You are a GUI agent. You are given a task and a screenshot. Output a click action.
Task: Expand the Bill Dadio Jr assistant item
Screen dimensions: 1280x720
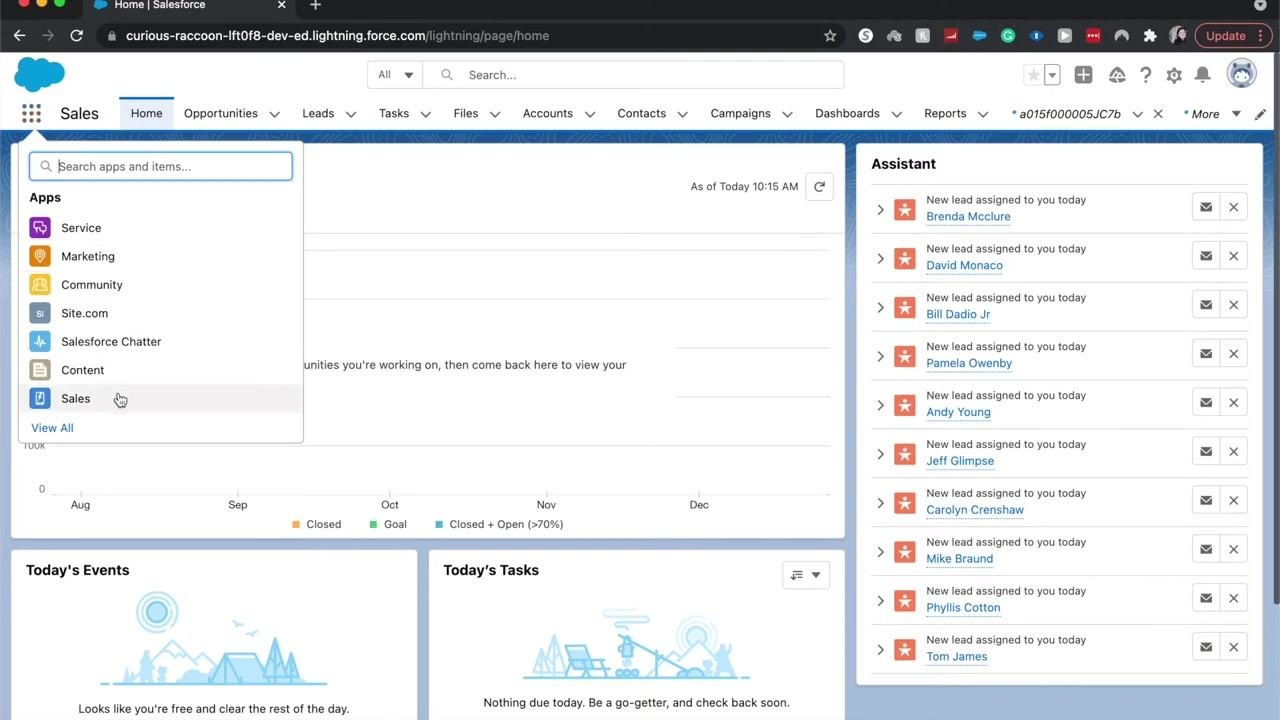881,308
